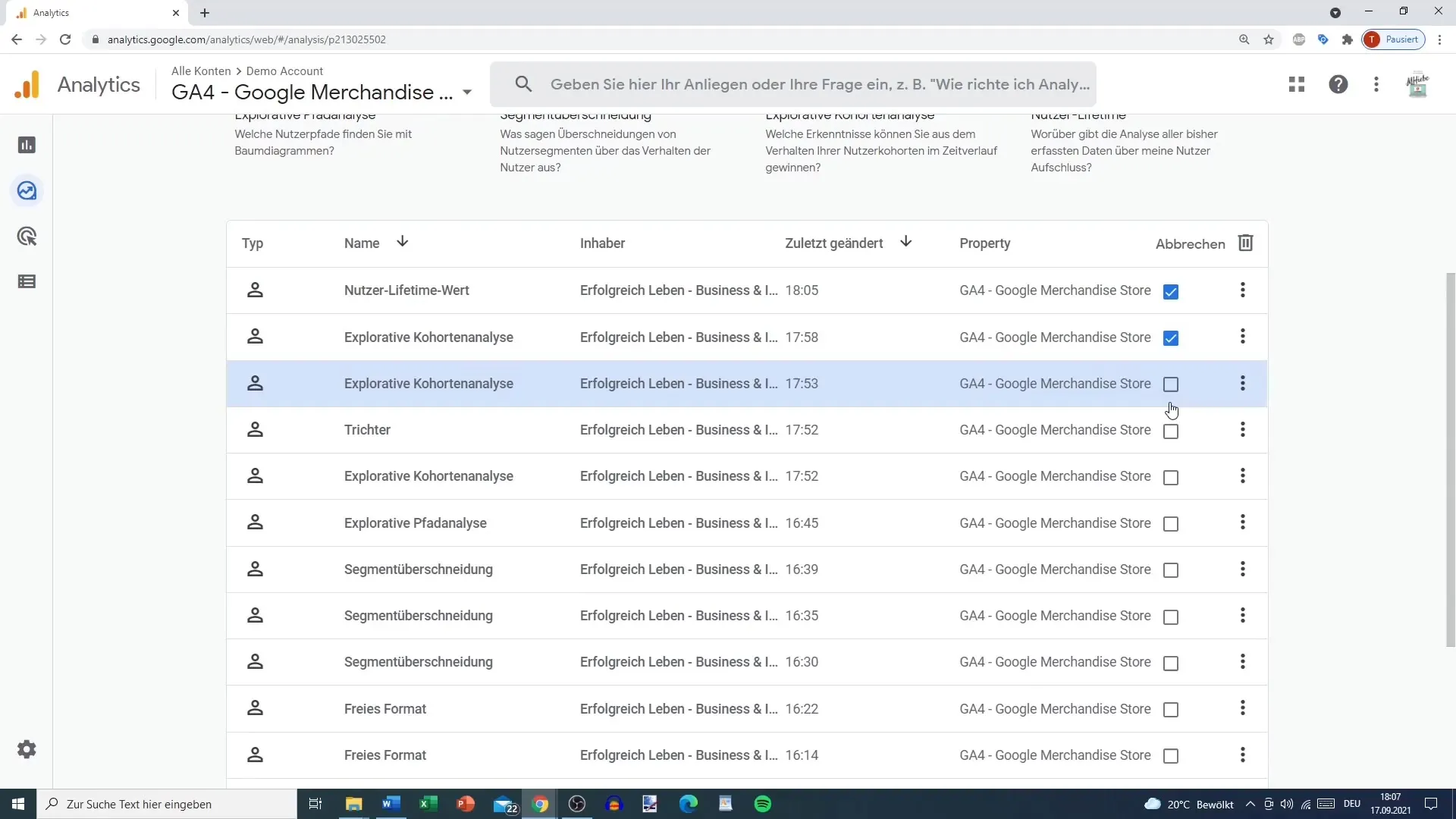Open the Advertising icon in left sidebar
1456x819 pixels.
27,237
